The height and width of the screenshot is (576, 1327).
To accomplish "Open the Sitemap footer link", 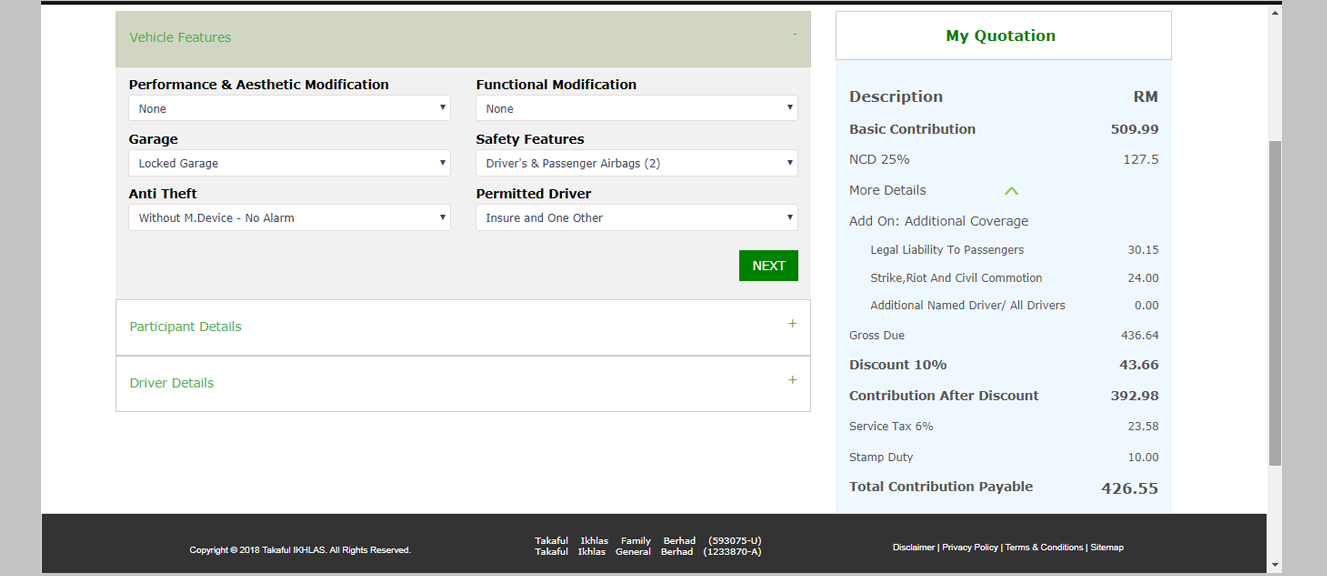I will 1107,547.
